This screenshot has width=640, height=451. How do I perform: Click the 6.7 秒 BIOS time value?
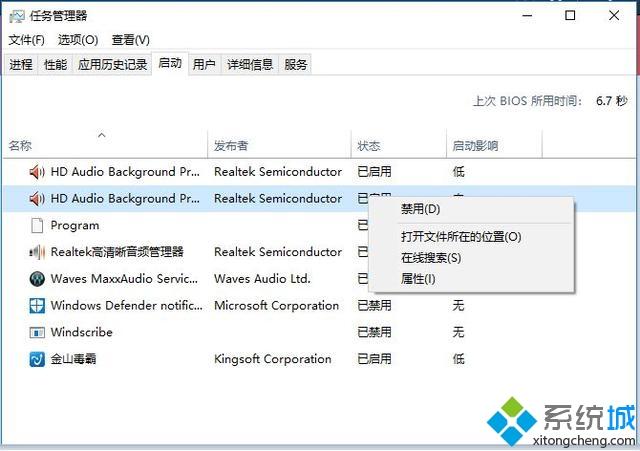point(611,100)
